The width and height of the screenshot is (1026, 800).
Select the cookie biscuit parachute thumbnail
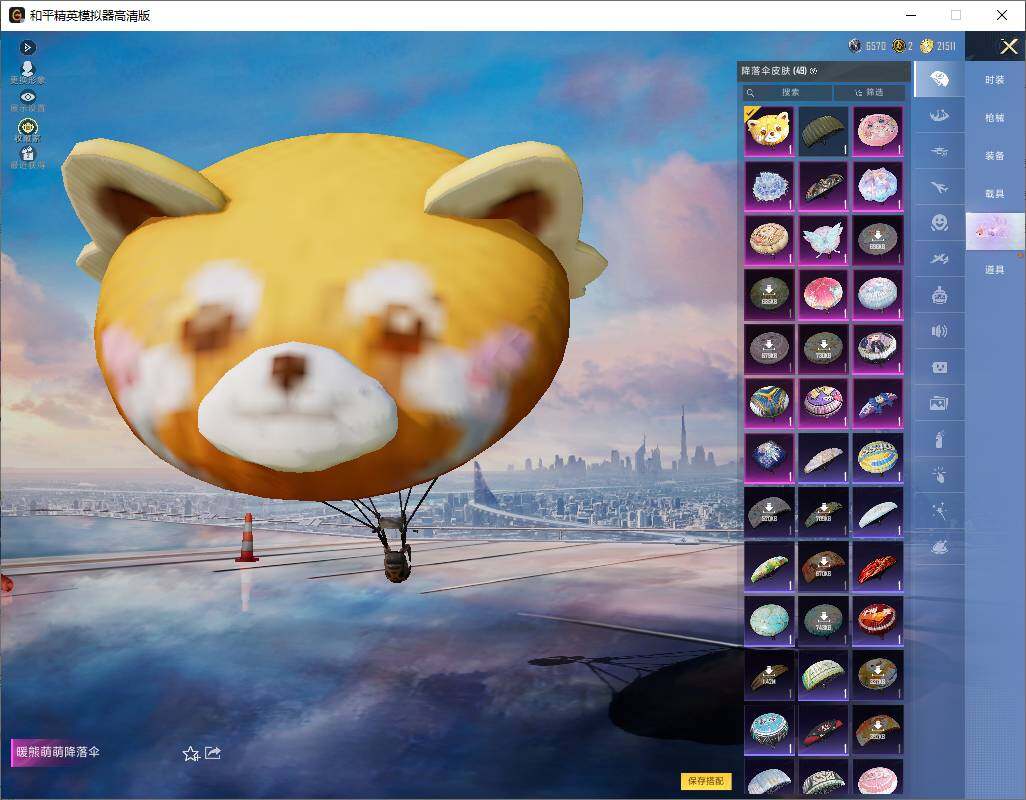point(770,239)
